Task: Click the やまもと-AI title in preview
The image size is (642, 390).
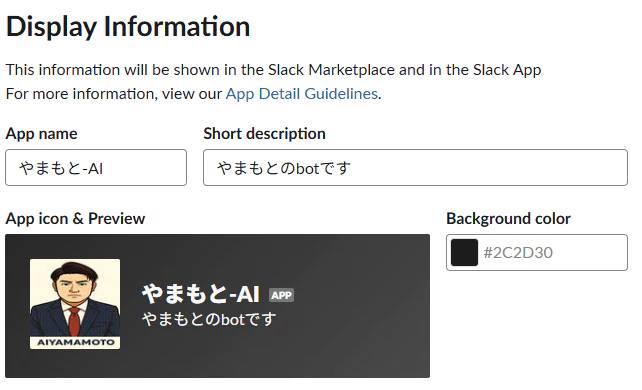Action: tap(201, 294)
